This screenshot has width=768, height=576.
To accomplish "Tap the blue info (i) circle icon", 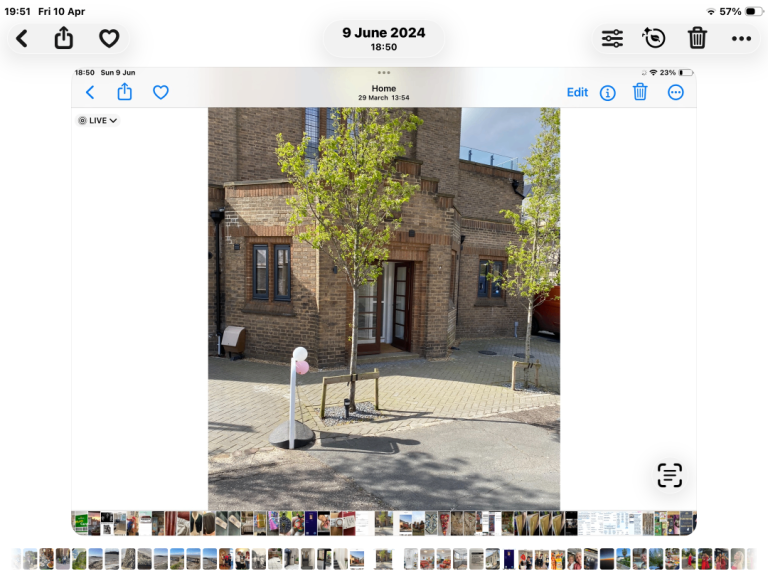I will point(607,92).
